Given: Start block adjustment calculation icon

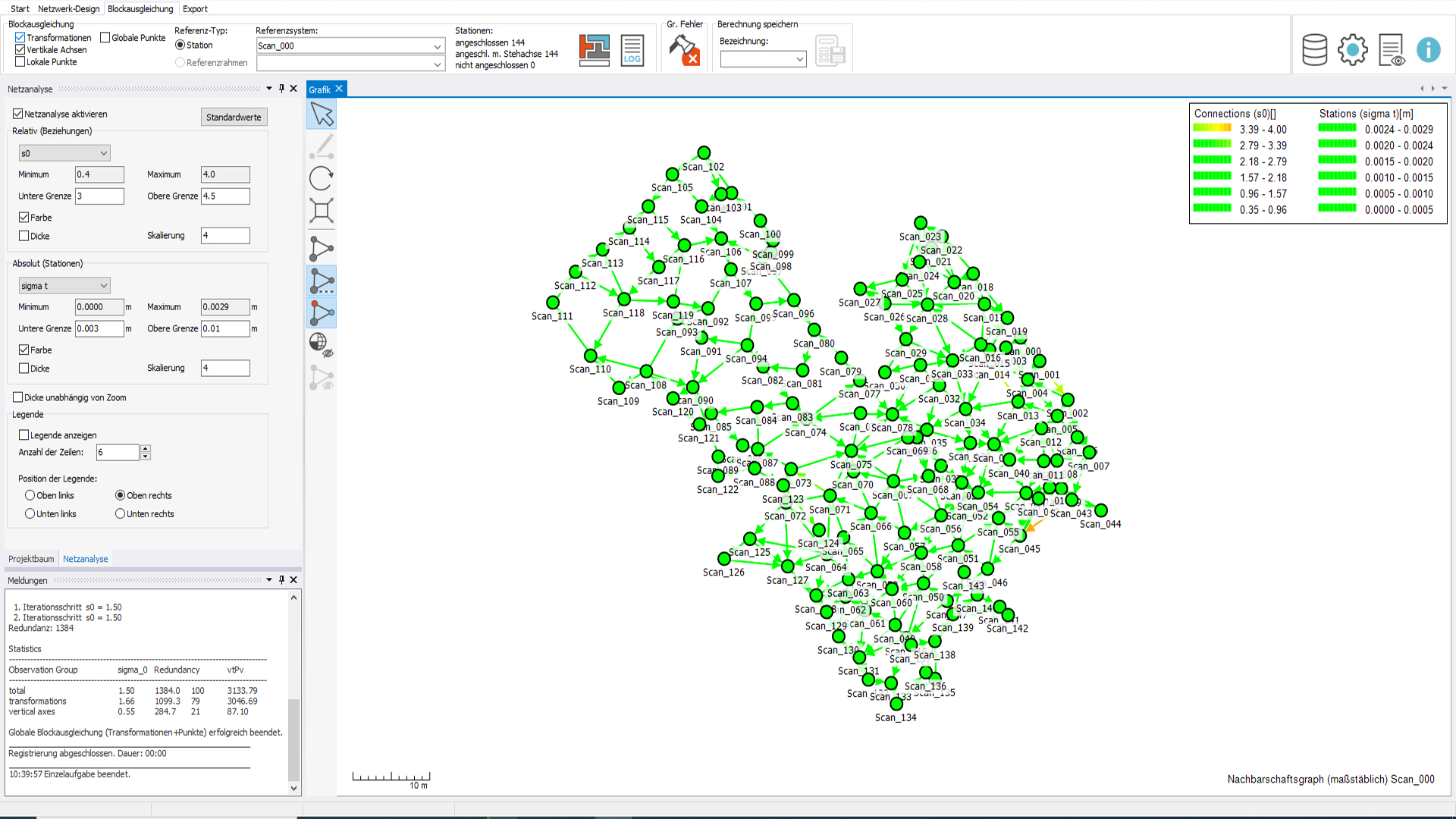Looking at the screenshot, I should [595, 50].
